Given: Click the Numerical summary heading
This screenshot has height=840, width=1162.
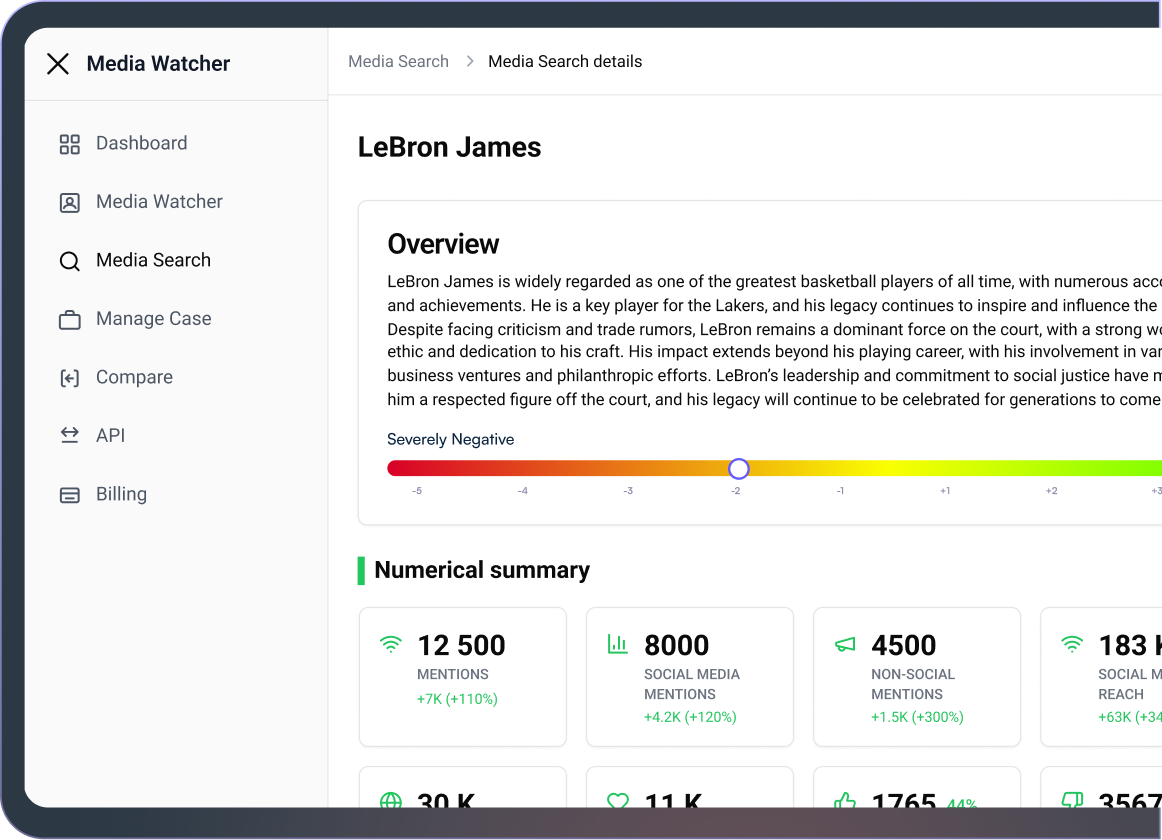Looking at the screenshot, I should point(482,570).
